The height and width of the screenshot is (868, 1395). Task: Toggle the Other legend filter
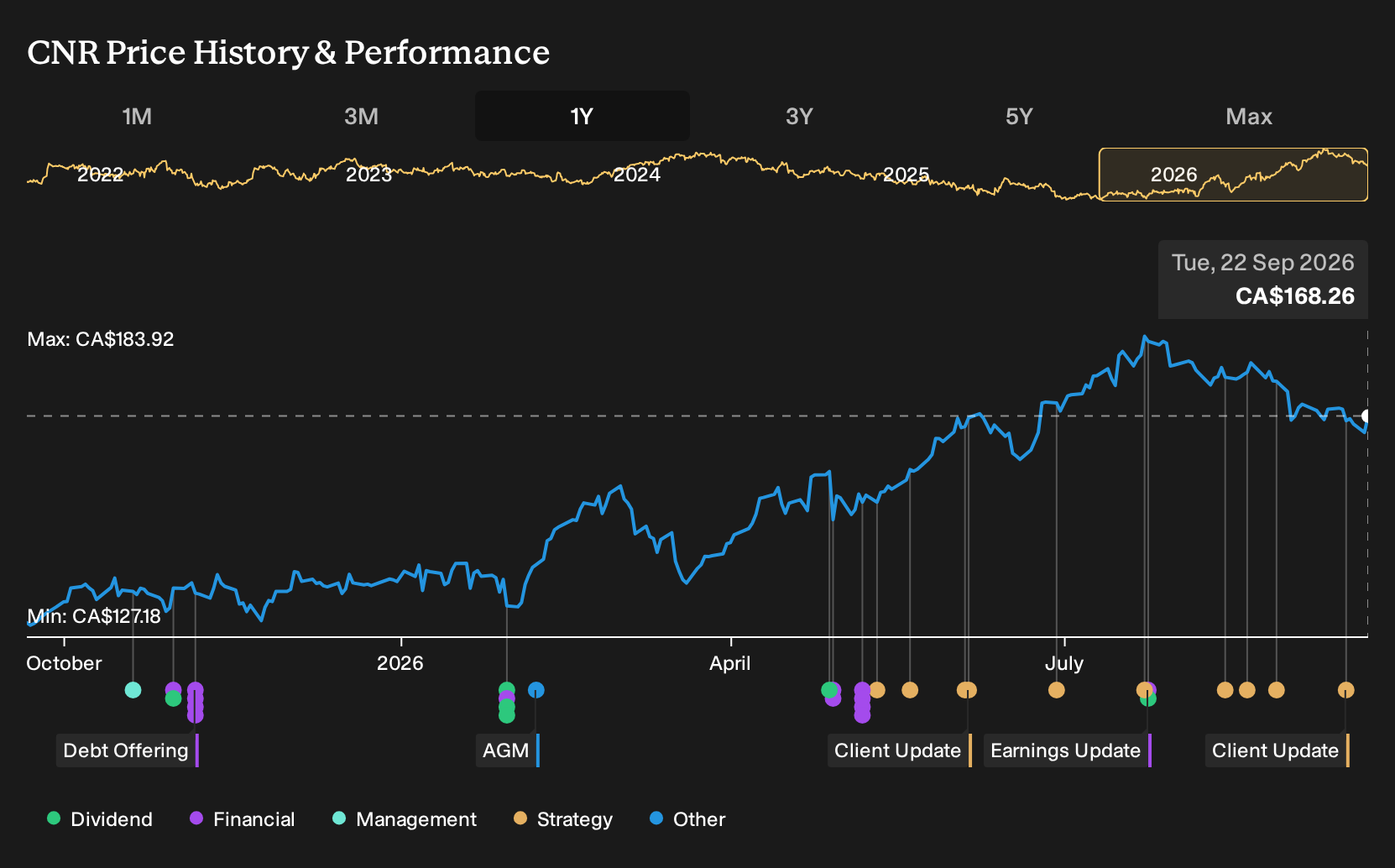point(687,819)
